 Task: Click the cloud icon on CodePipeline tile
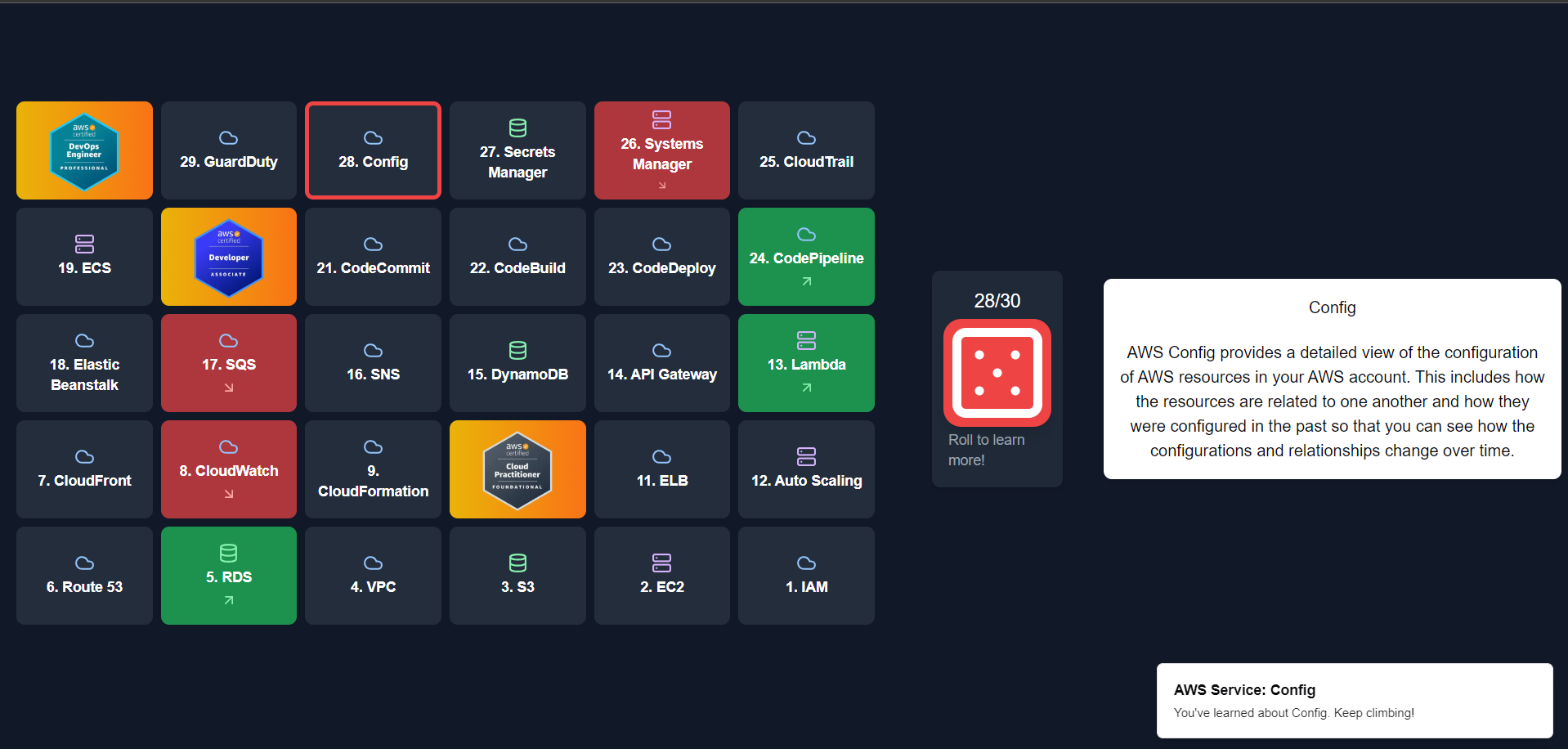coord(807,234)
